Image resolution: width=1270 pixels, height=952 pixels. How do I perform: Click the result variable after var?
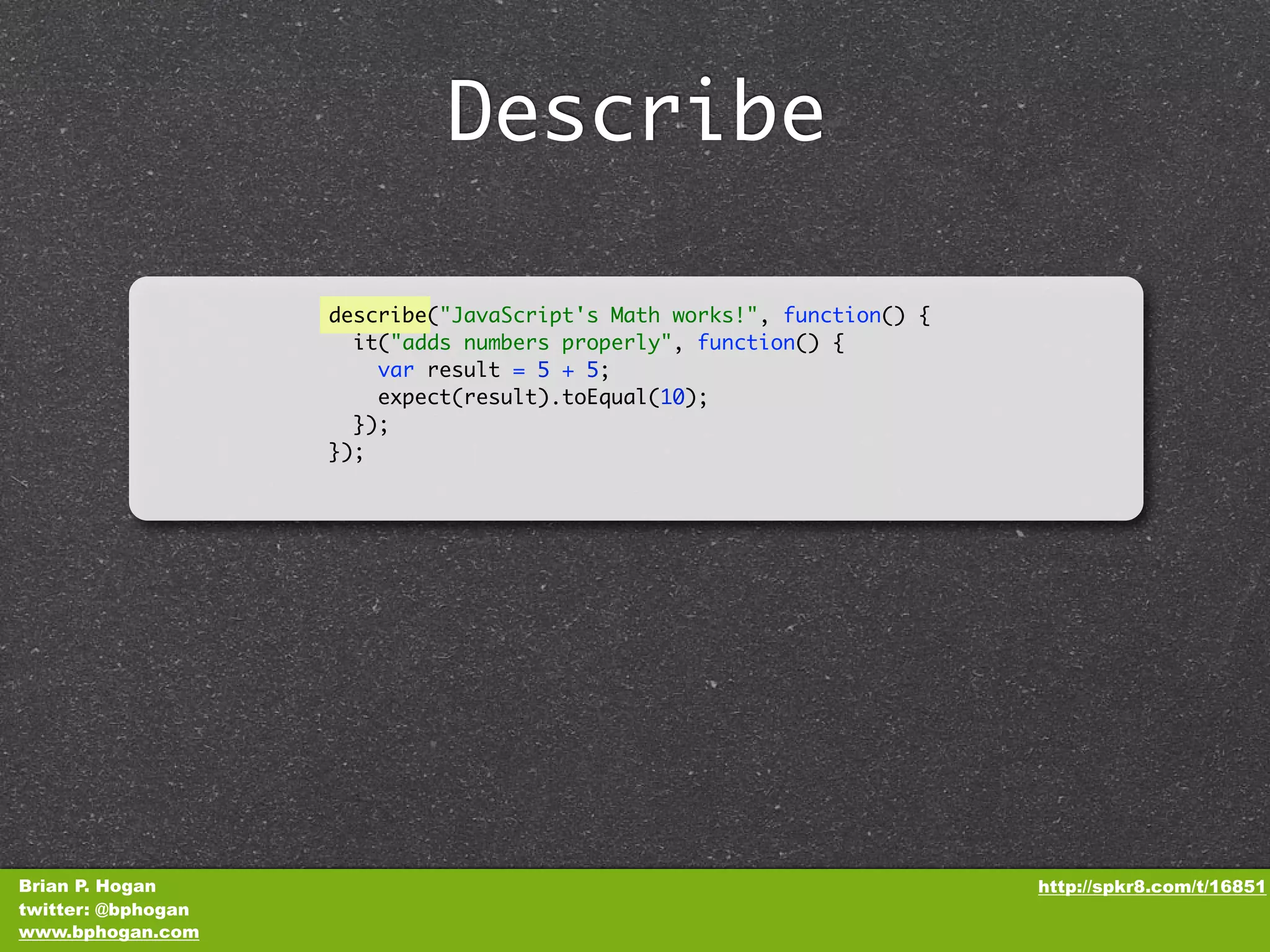pos(463,370)
